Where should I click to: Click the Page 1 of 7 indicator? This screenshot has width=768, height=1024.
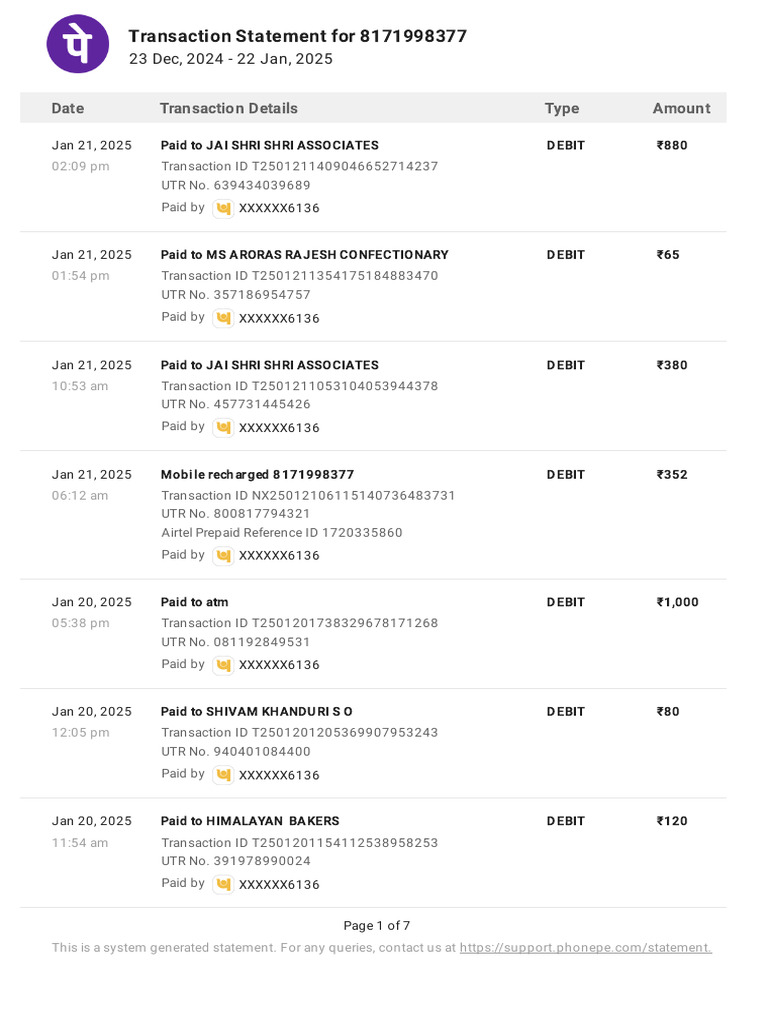pyautogui.click(x=376, y=925)
